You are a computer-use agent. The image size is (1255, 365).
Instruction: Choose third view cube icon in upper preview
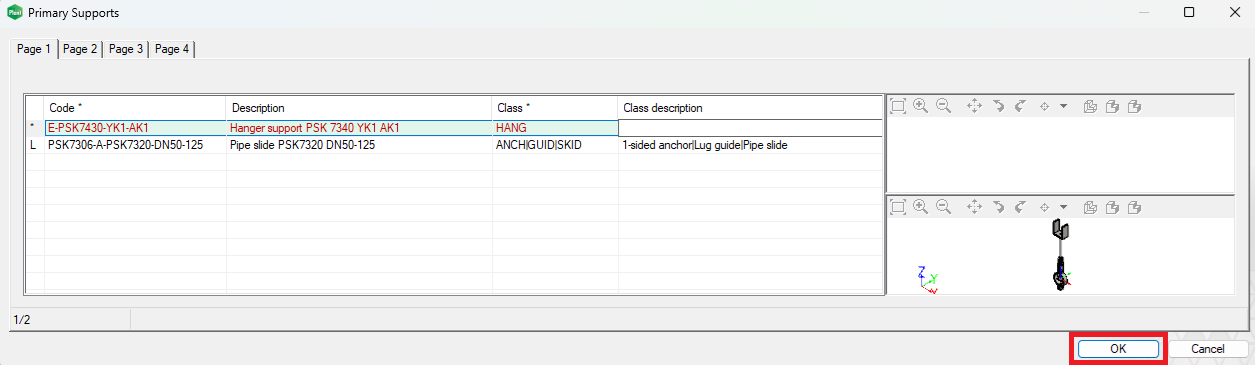pos(1135,106)
